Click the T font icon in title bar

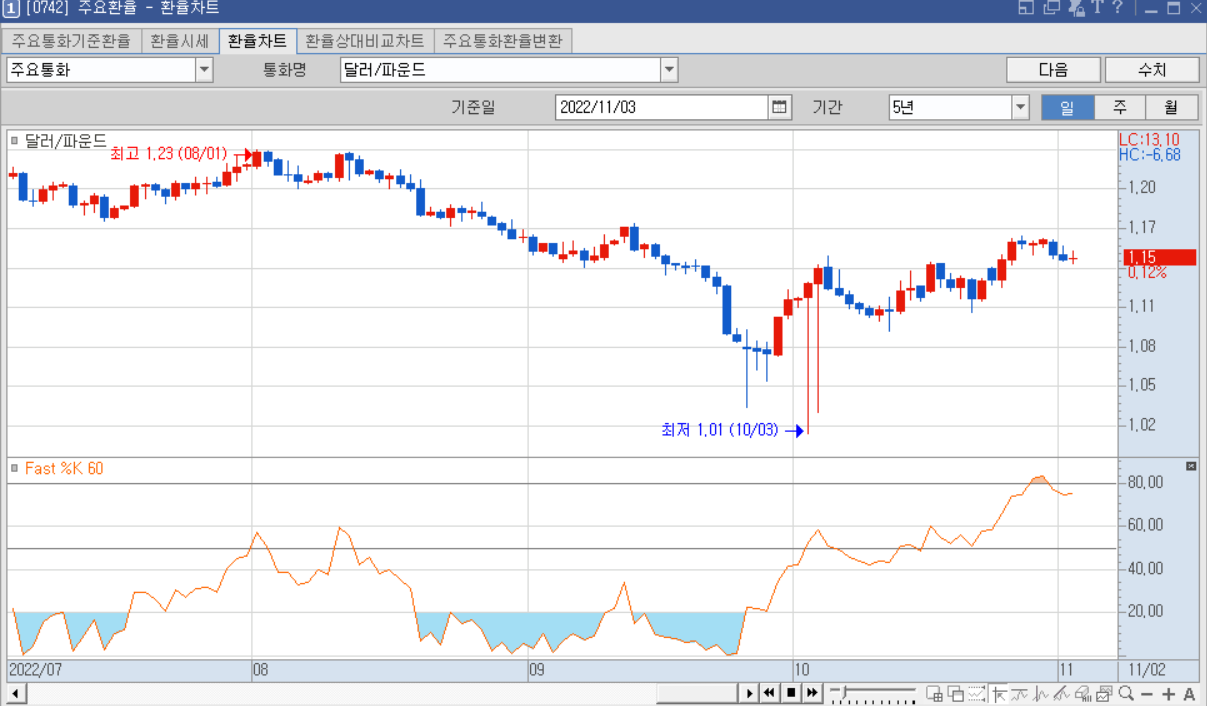1096,8
